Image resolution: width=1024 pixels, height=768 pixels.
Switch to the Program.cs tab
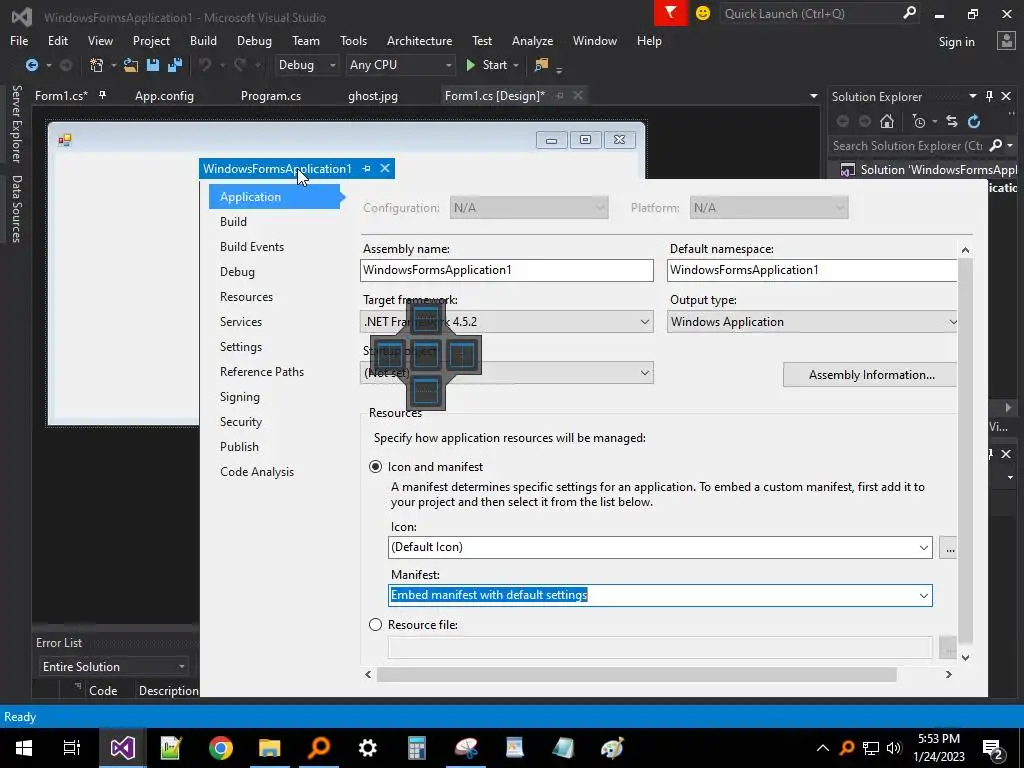pos(270,95)
